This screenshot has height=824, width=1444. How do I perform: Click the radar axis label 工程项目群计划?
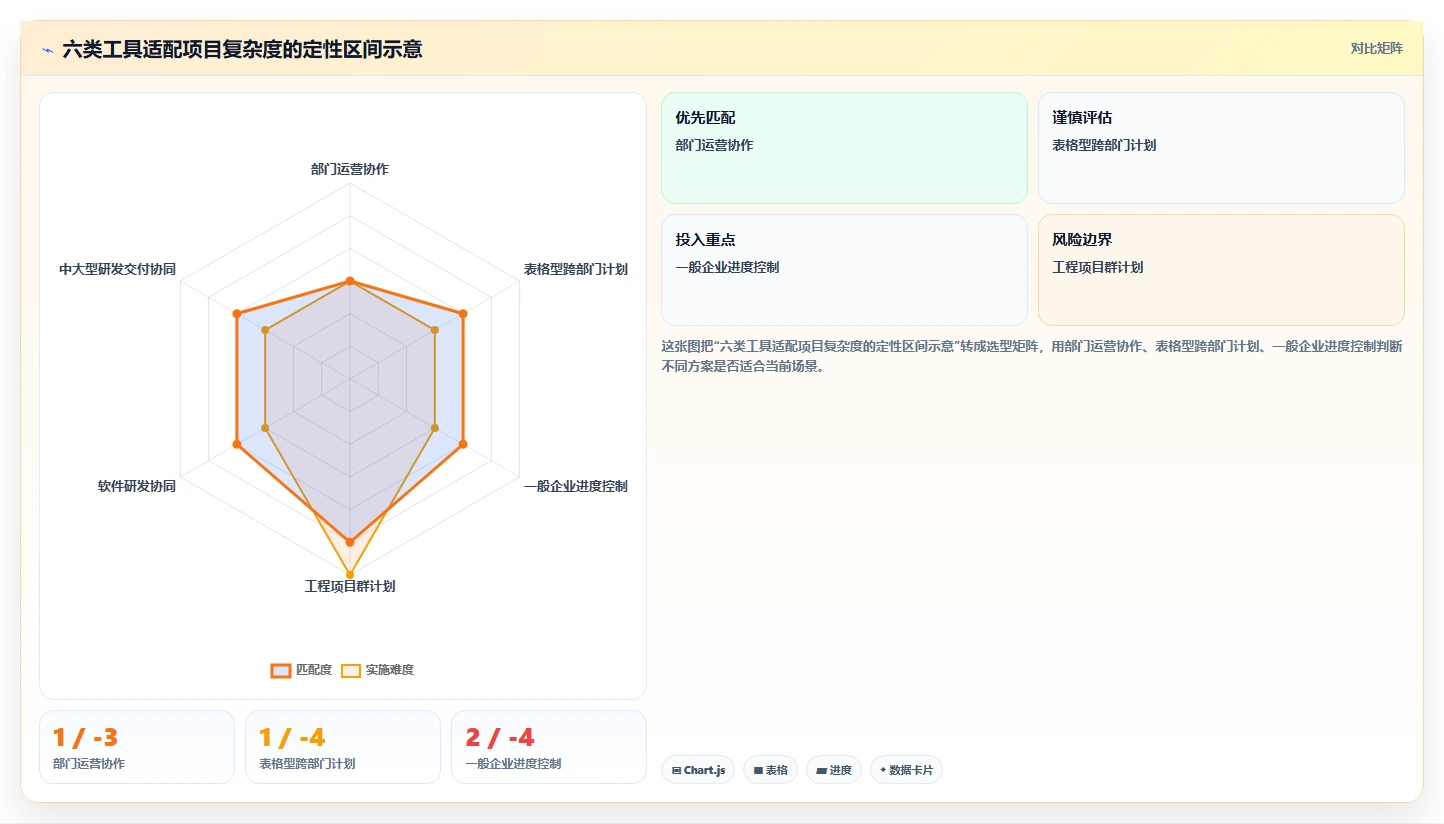[x=350, y=586]
